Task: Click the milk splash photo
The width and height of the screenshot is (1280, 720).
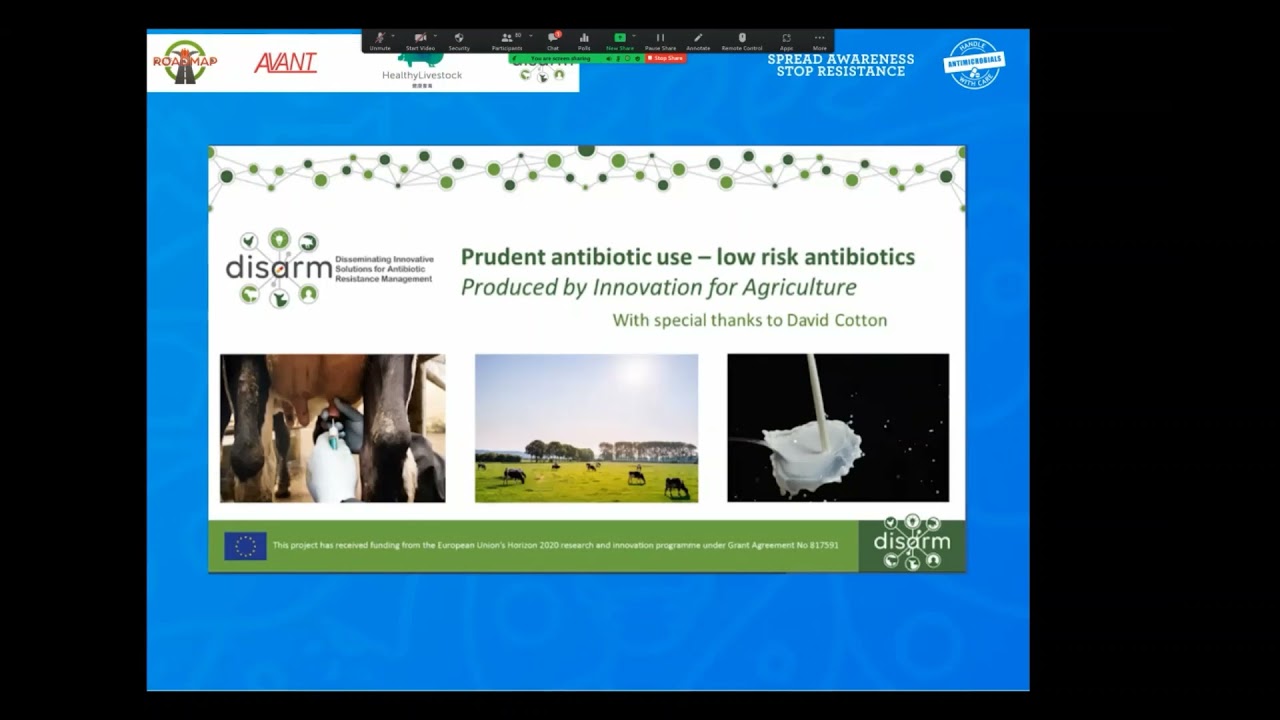Action: (x=838, y=428)
